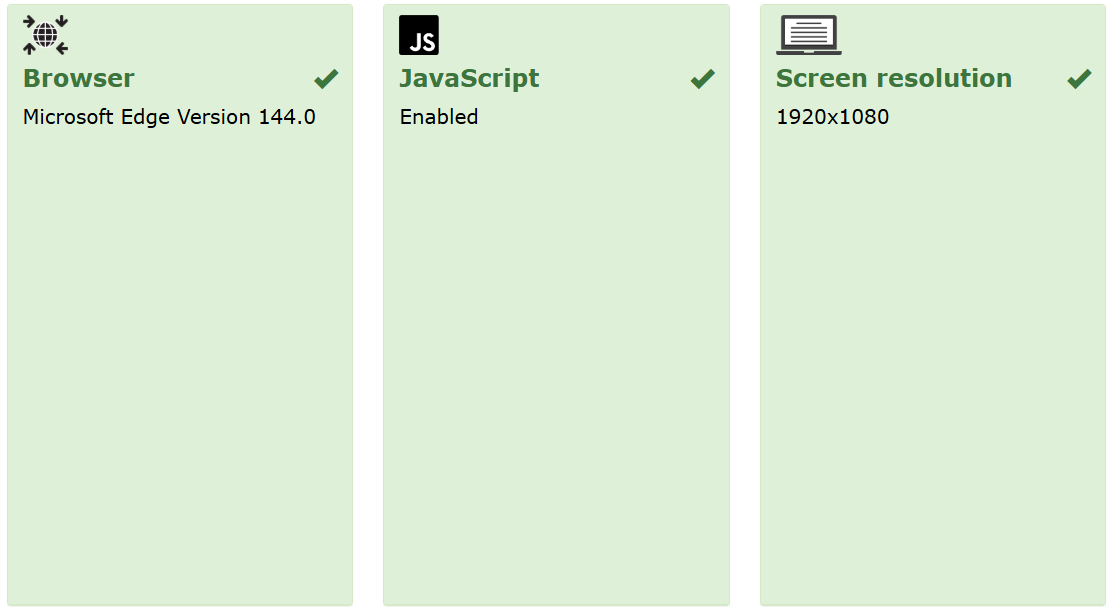The image size is (1113, 613).
Task: Click the JavaScript Enabled status text
Action: [x=439, y=117]
